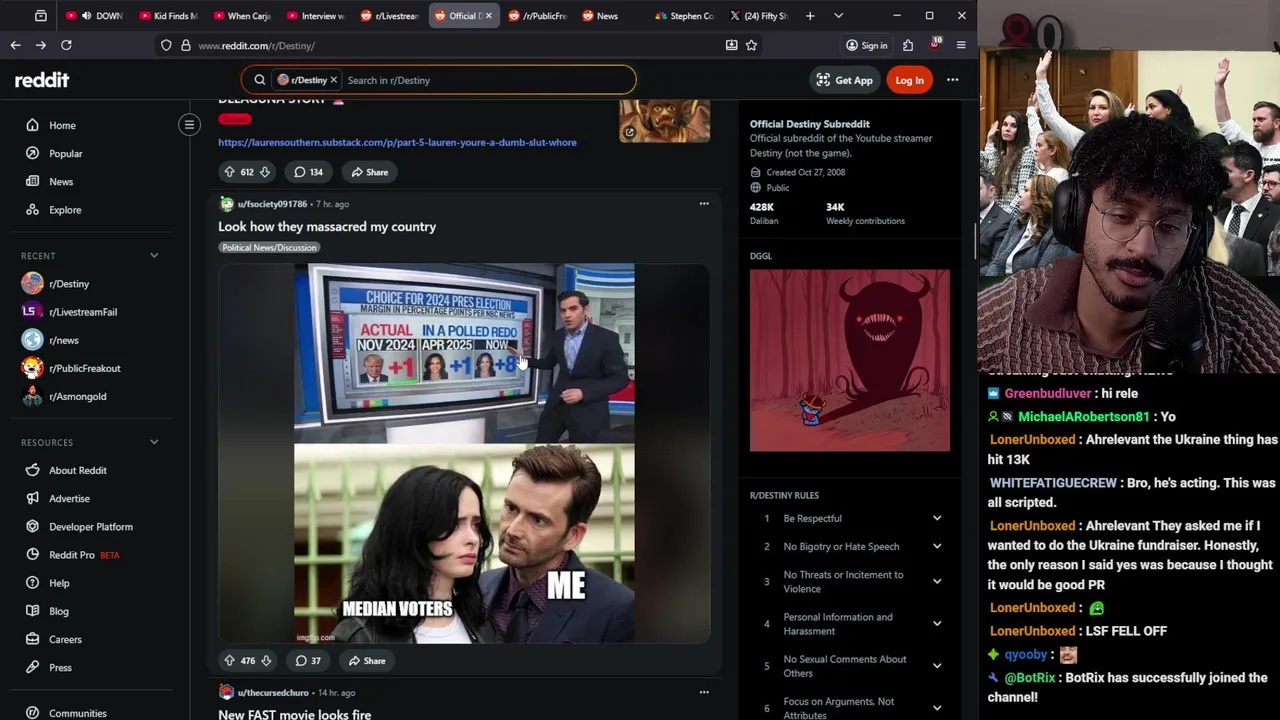1280x720 pixels.
Task: Open Firefox View icon in tab bar
Action: click(x=41, y=16)
